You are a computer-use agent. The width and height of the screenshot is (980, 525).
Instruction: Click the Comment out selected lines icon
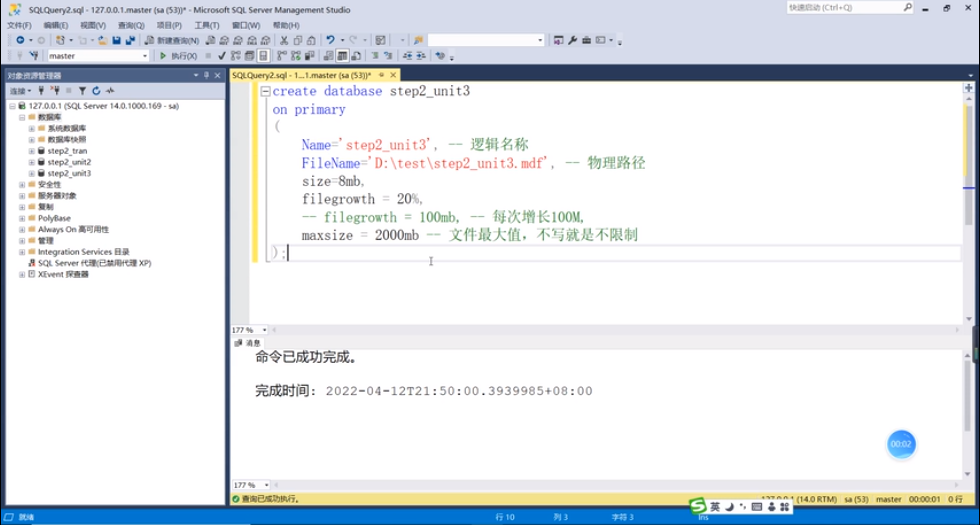374,56
